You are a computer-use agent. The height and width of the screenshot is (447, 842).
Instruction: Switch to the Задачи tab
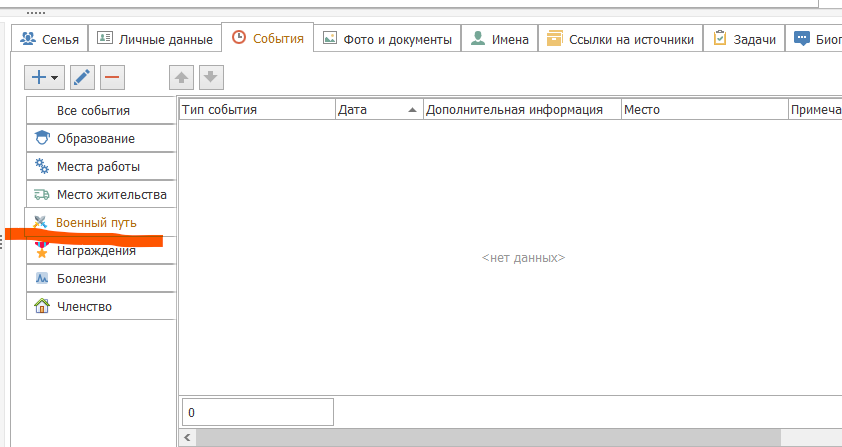tap(745, 40)
